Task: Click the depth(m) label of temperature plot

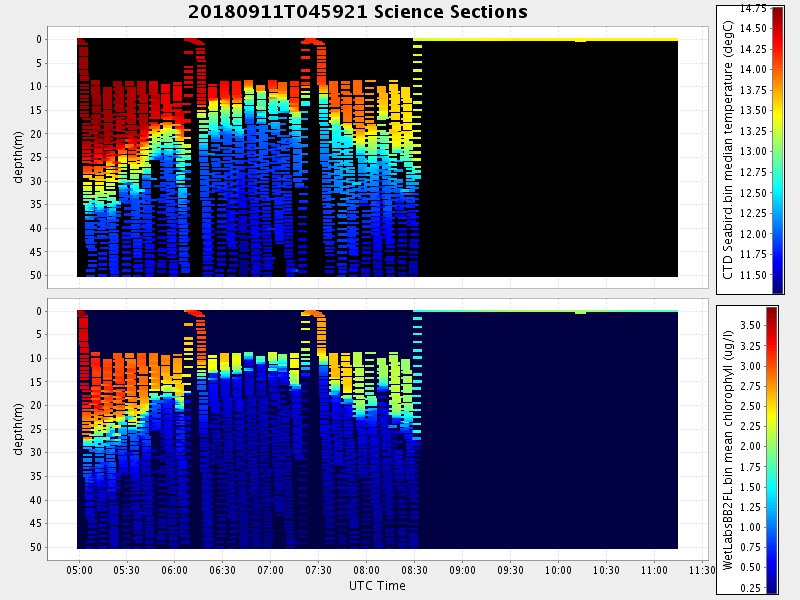Action: coord(19,156)
